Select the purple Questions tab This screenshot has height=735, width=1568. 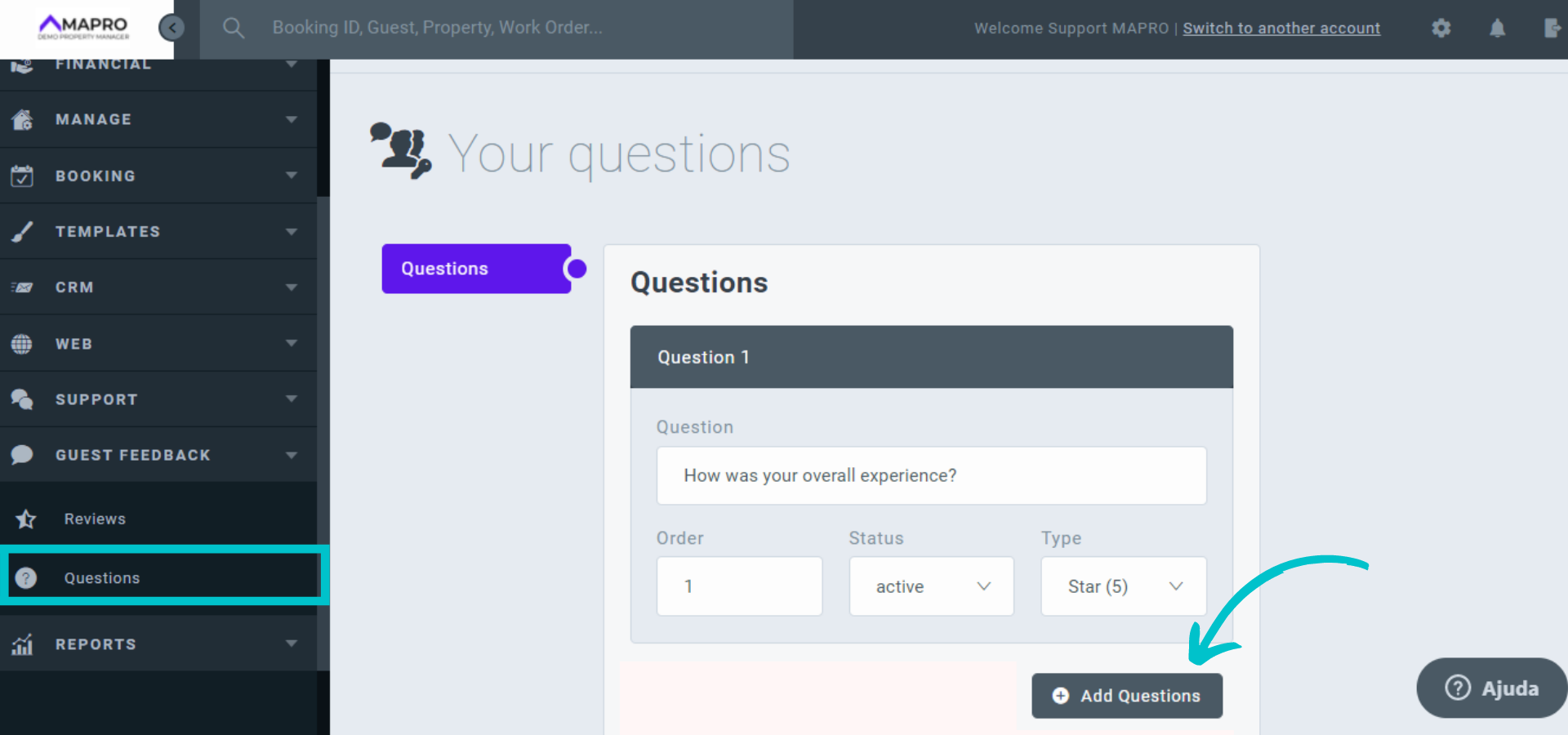click(x=476, y=269)
